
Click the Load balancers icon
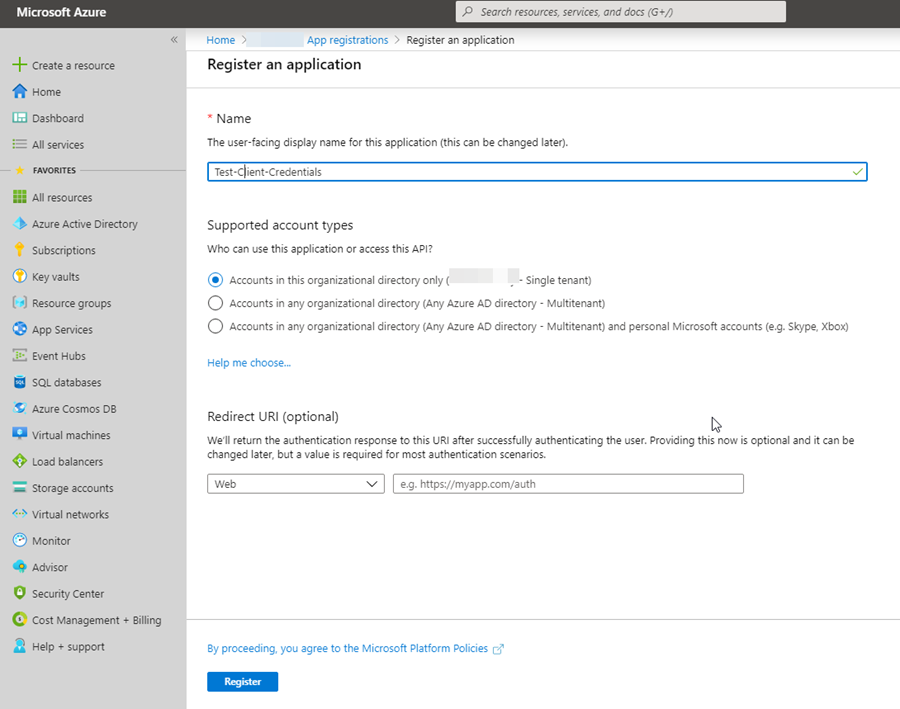coord(20,461)
